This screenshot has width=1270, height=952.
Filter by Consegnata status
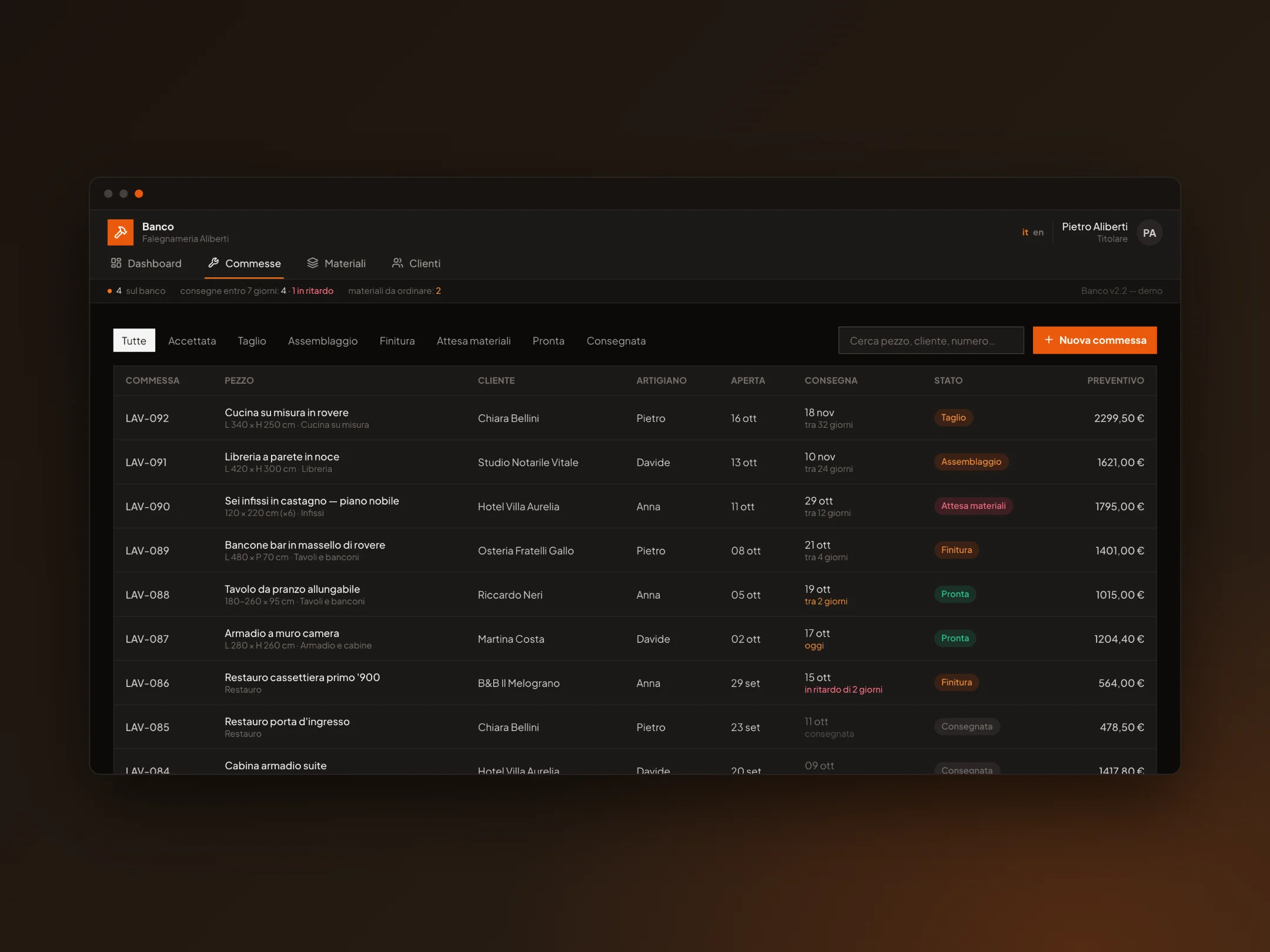point(616,341)
